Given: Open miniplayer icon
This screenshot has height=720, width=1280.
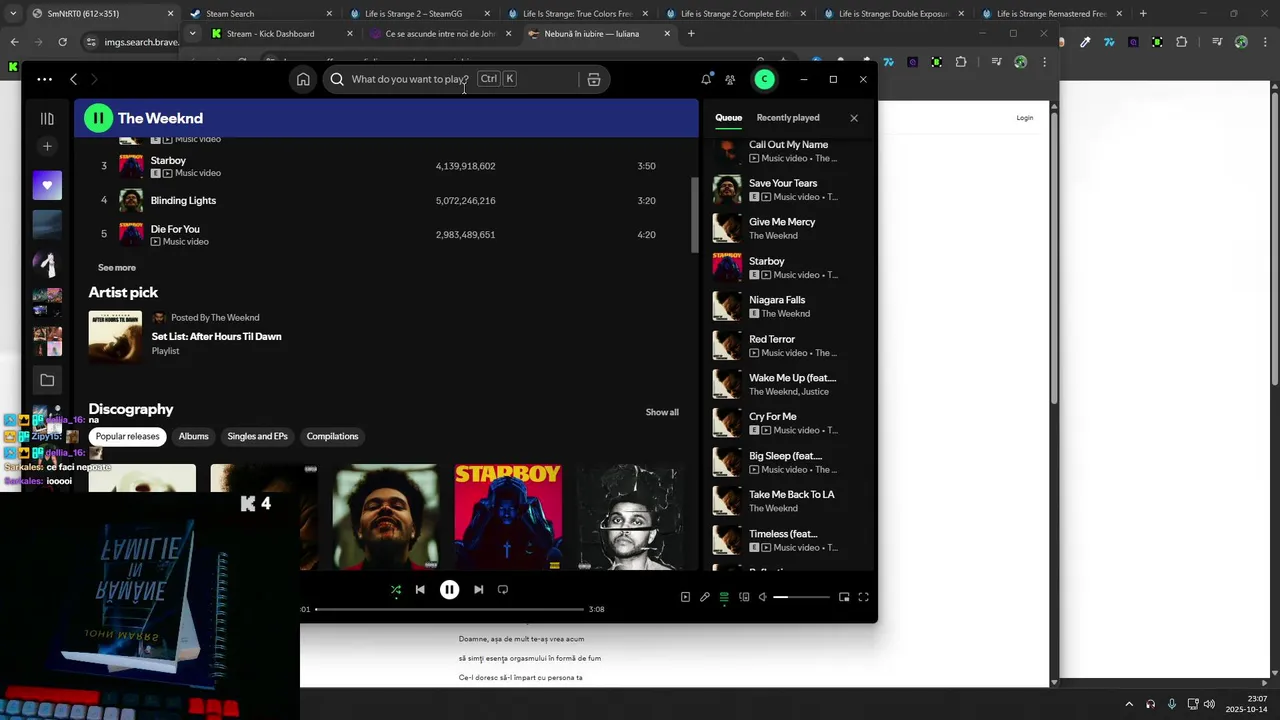Looking at the screenshot, I should click(x=844, y=597).
